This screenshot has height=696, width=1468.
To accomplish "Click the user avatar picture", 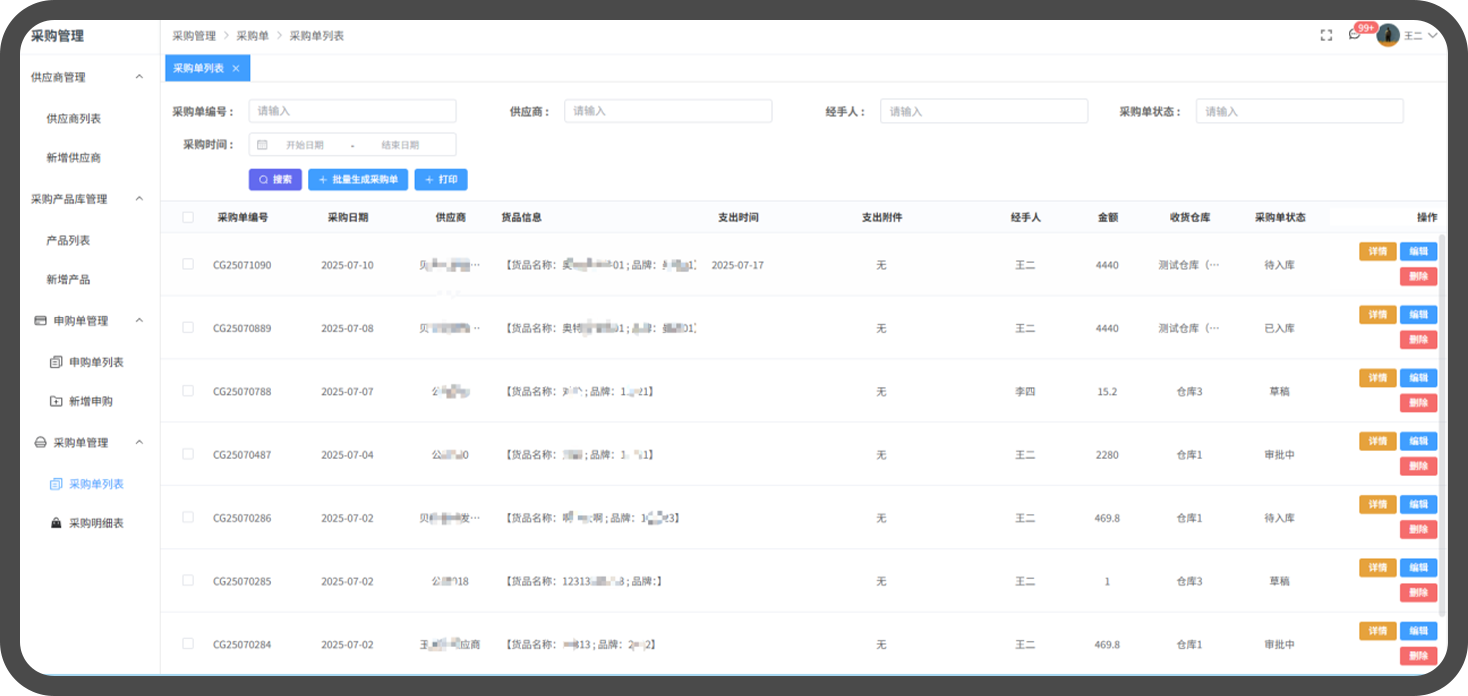I will pos(1388,35).
